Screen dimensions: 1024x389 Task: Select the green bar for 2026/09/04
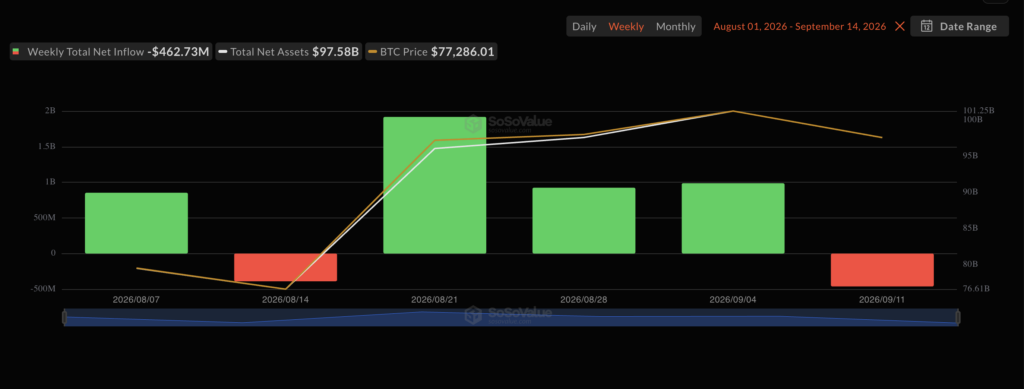tap(733, 218)
